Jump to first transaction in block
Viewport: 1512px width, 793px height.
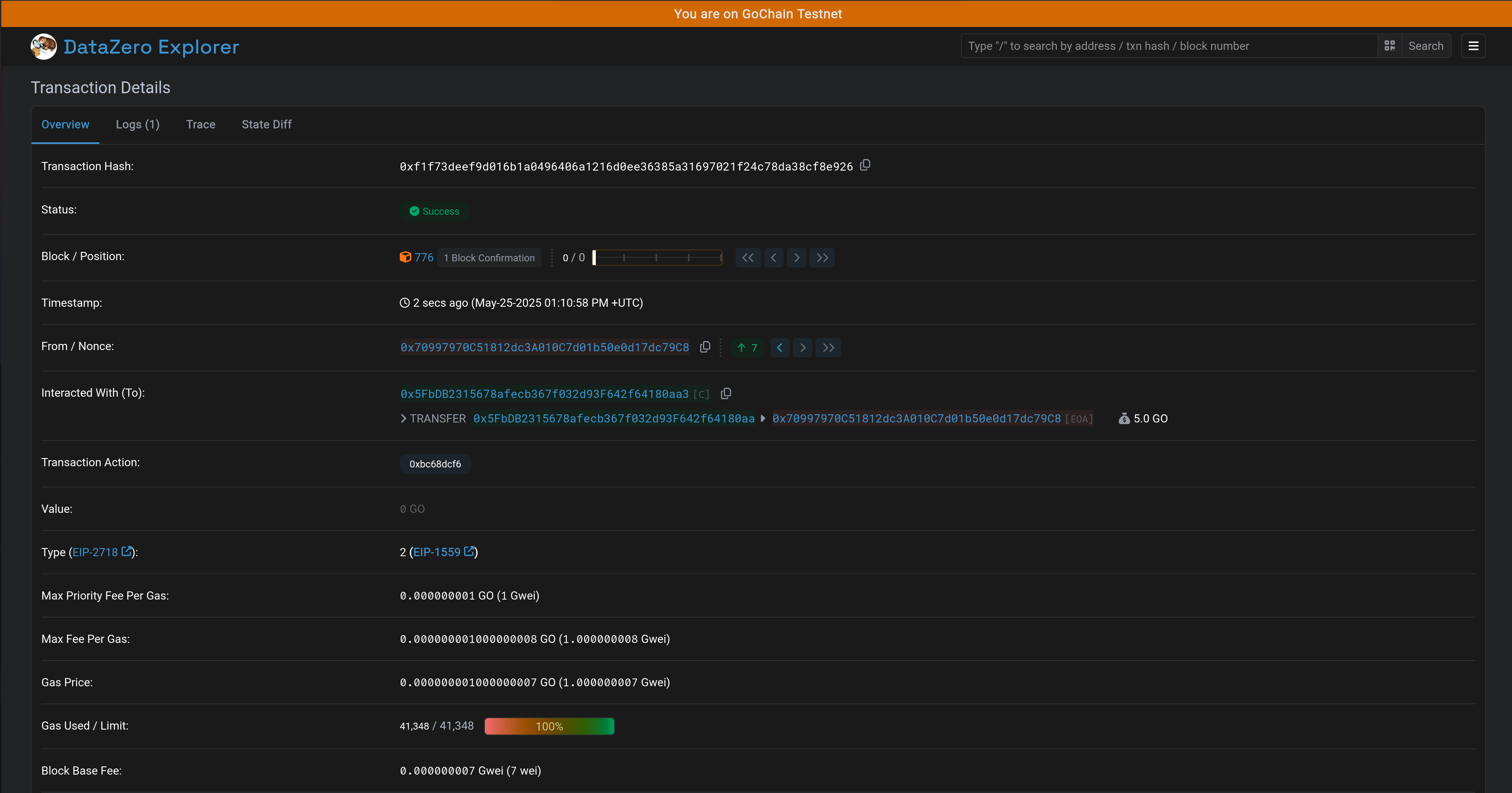click(748, 258)
